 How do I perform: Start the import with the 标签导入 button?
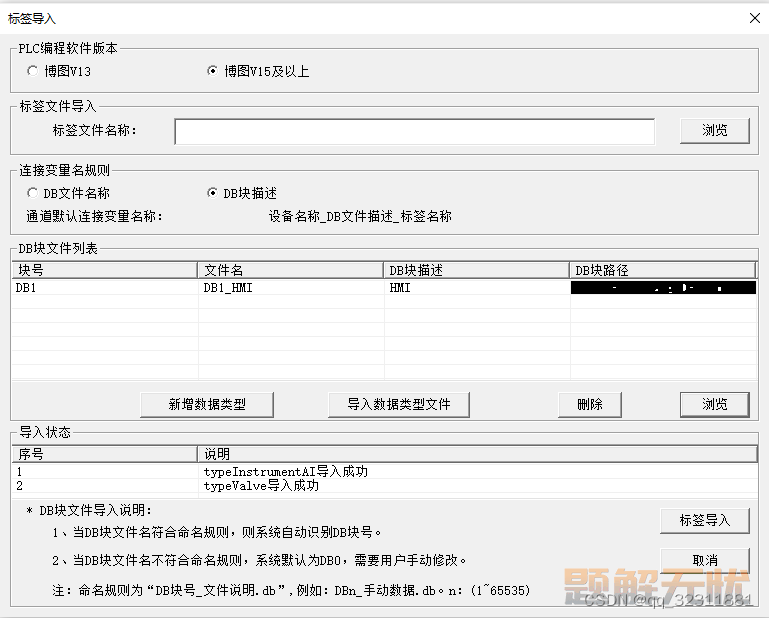(705, 520)
